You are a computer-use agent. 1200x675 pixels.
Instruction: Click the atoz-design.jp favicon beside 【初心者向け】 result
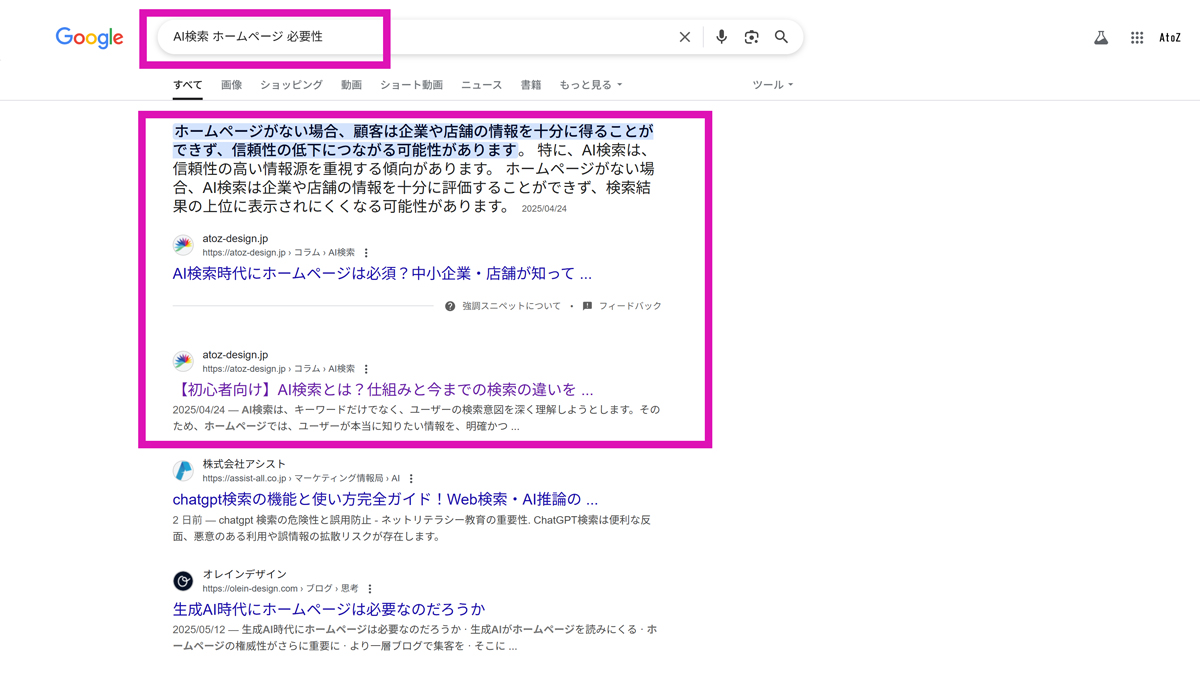pyautogui.click(x=183, y=361)
